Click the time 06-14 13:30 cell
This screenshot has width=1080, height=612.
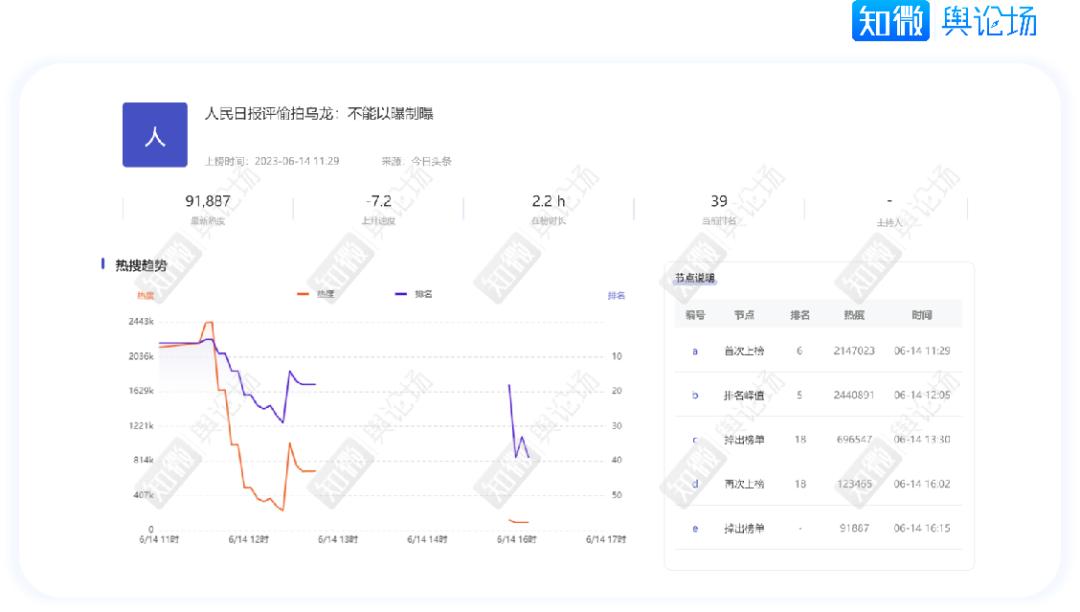(x=922, y=439)
